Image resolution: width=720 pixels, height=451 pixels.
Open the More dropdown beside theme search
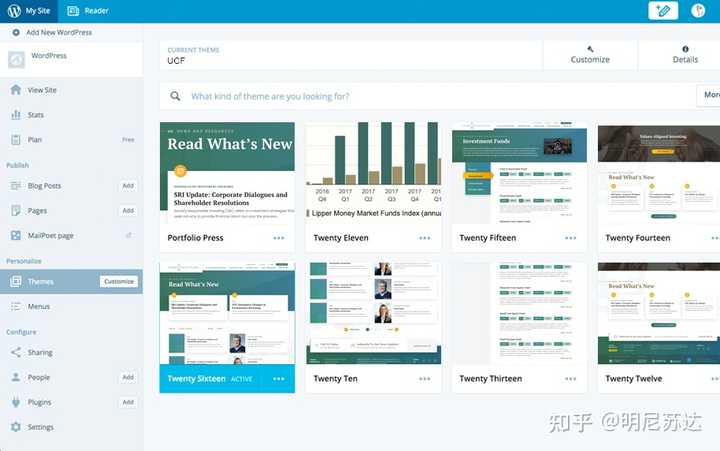click(709, 95)
